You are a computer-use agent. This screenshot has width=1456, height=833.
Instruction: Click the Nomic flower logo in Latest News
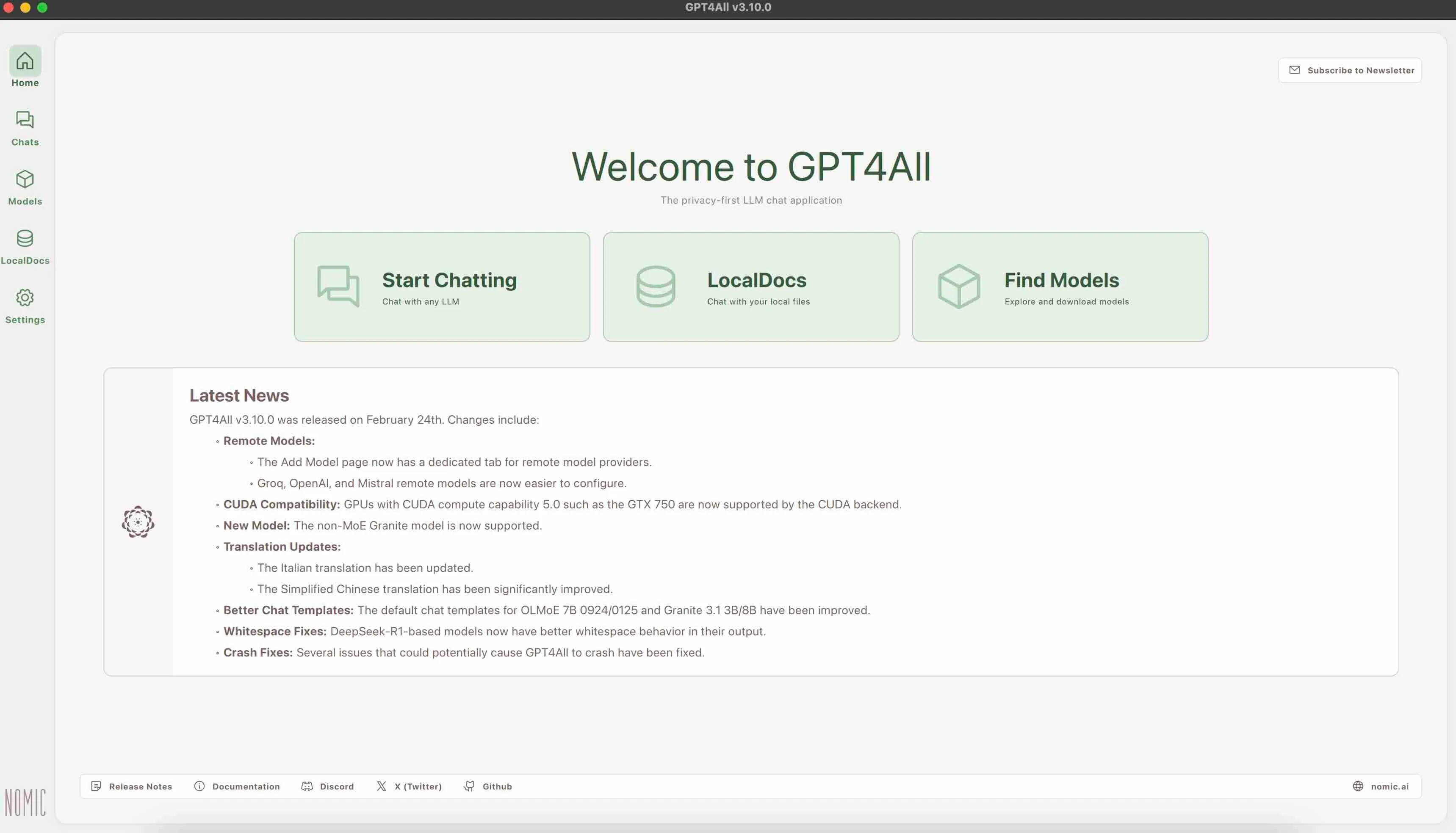[138, 522]
